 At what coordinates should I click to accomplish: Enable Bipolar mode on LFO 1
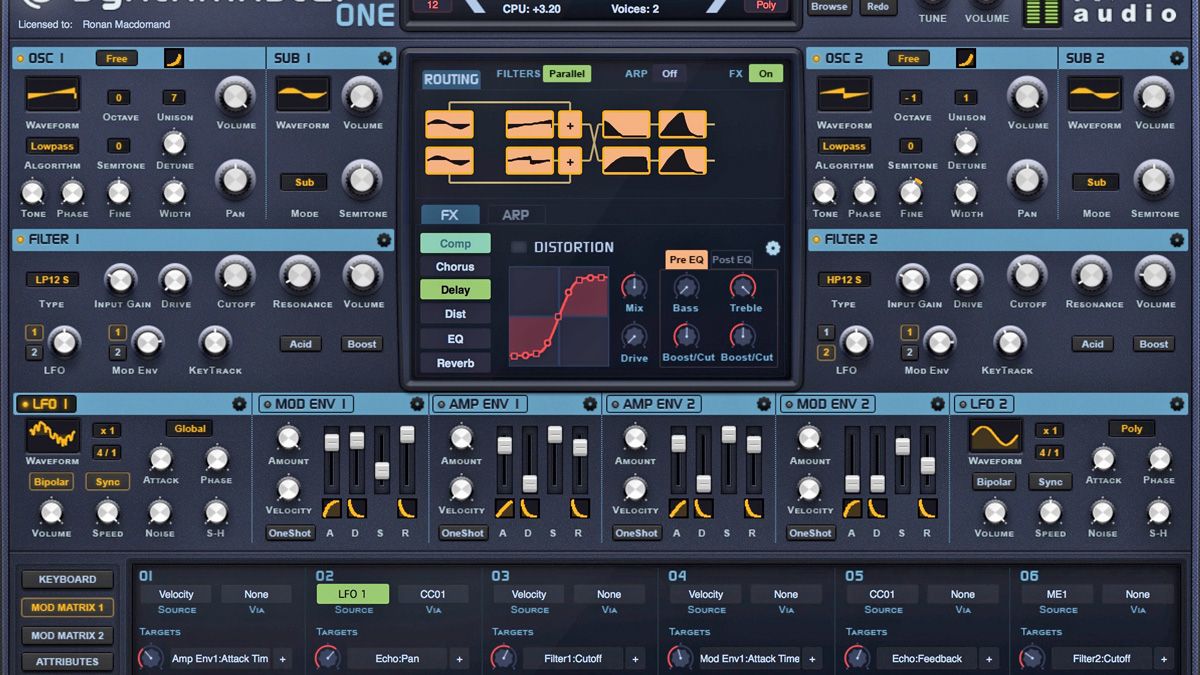(x=50, y=481)
